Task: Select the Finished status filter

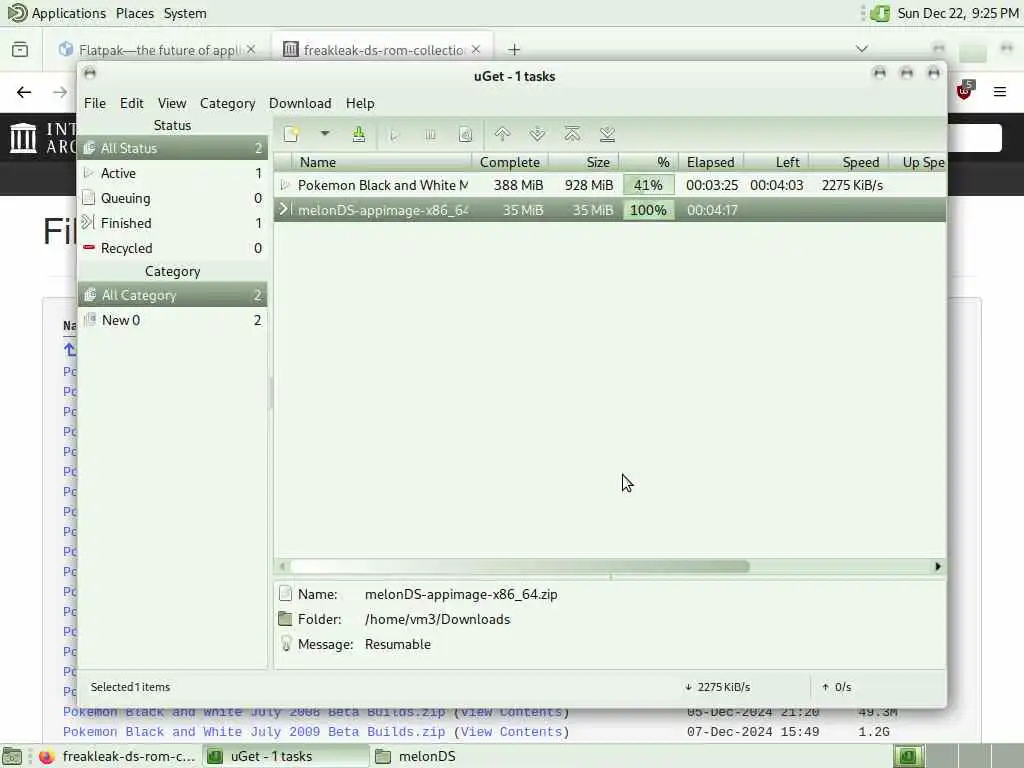Action: coord(172,223)
